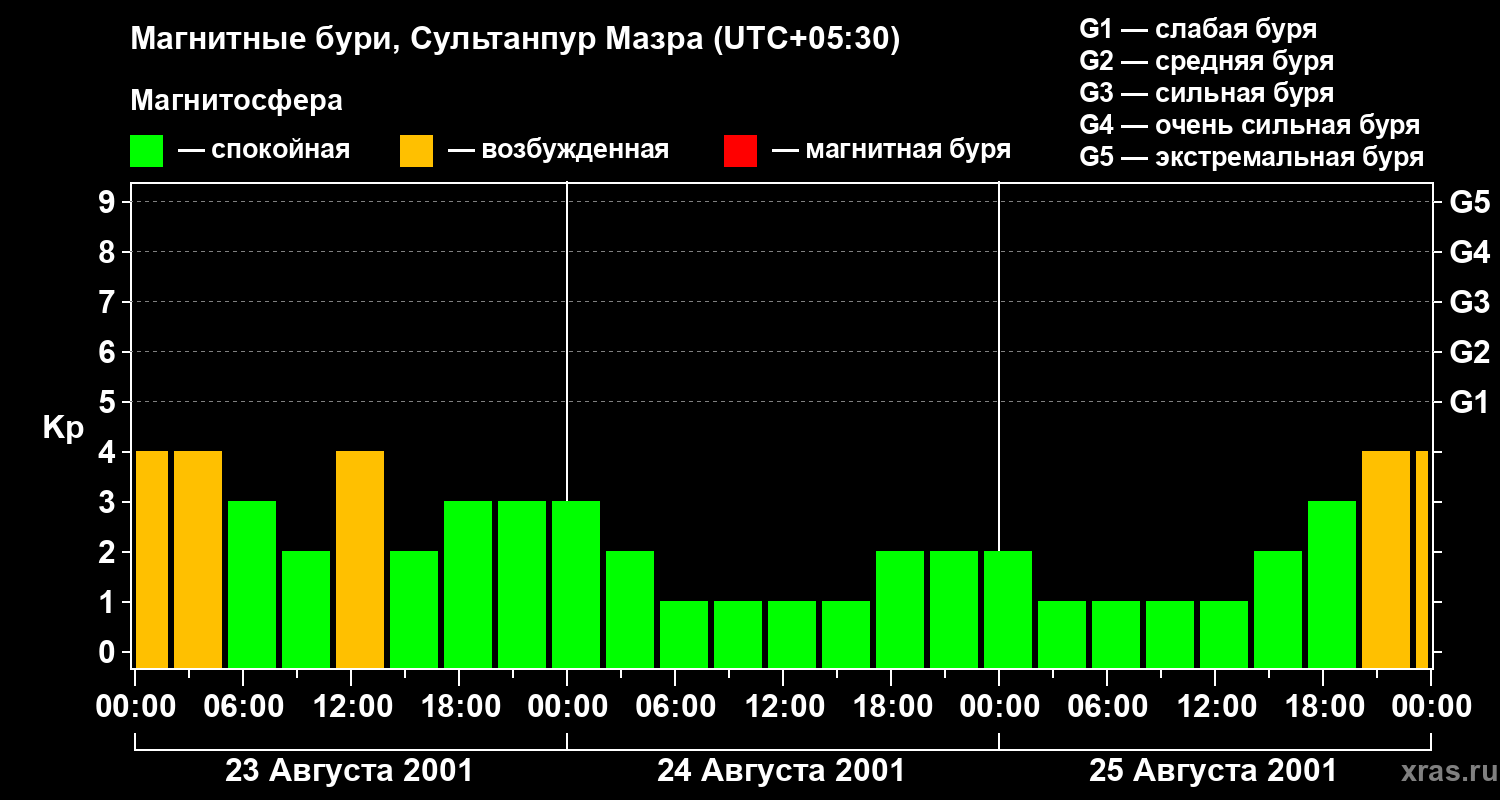Click the '18:00' tick label for 23 August

point(459,706)
